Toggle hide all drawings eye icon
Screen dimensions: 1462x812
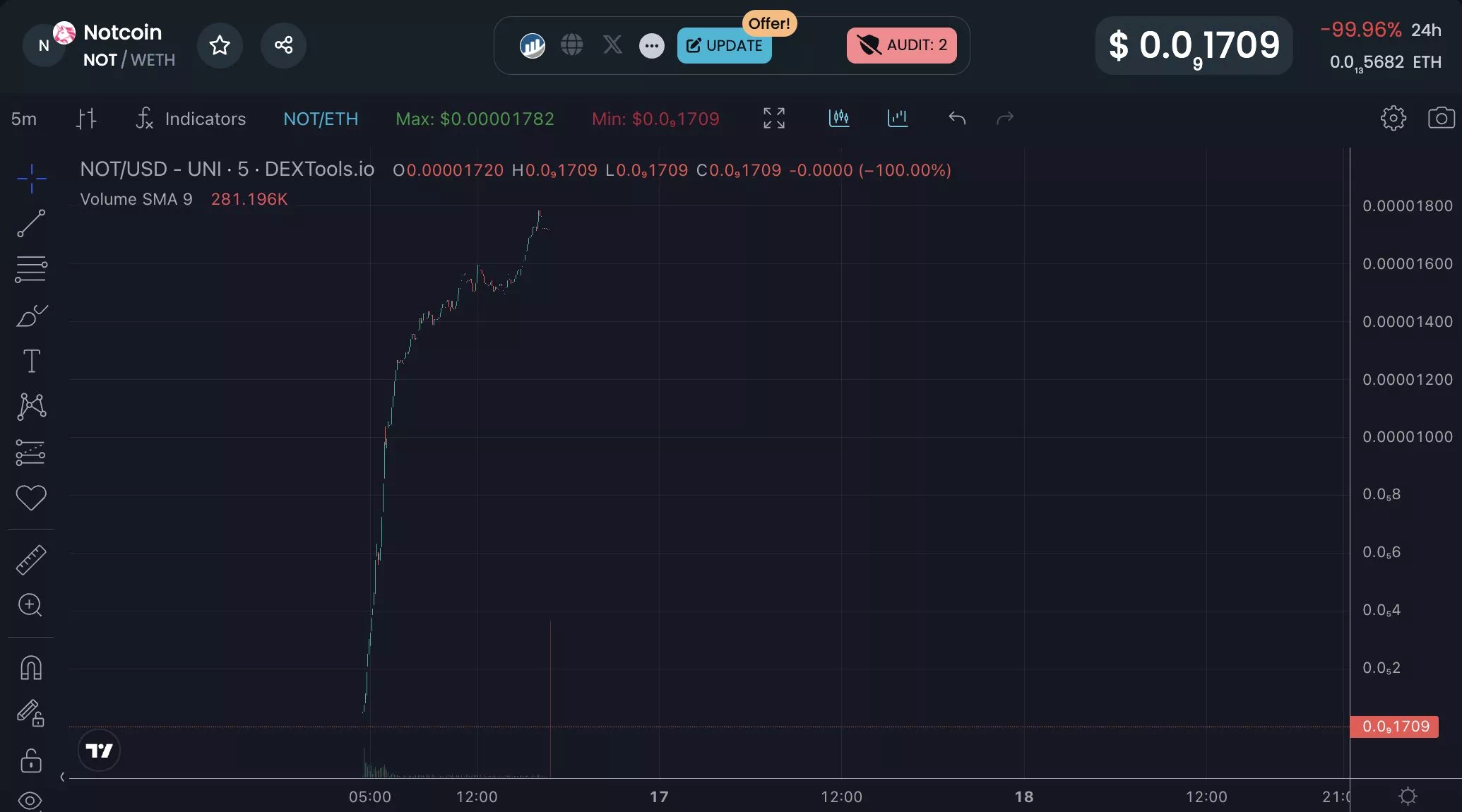coord(30,801)
